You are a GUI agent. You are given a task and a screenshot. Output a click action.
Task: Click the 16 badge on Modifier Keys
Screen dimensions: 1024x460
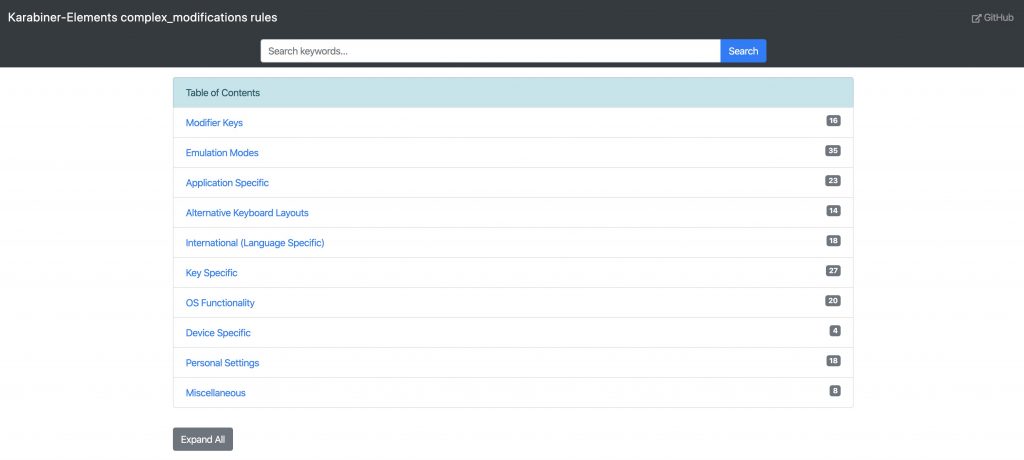point(833,121)
